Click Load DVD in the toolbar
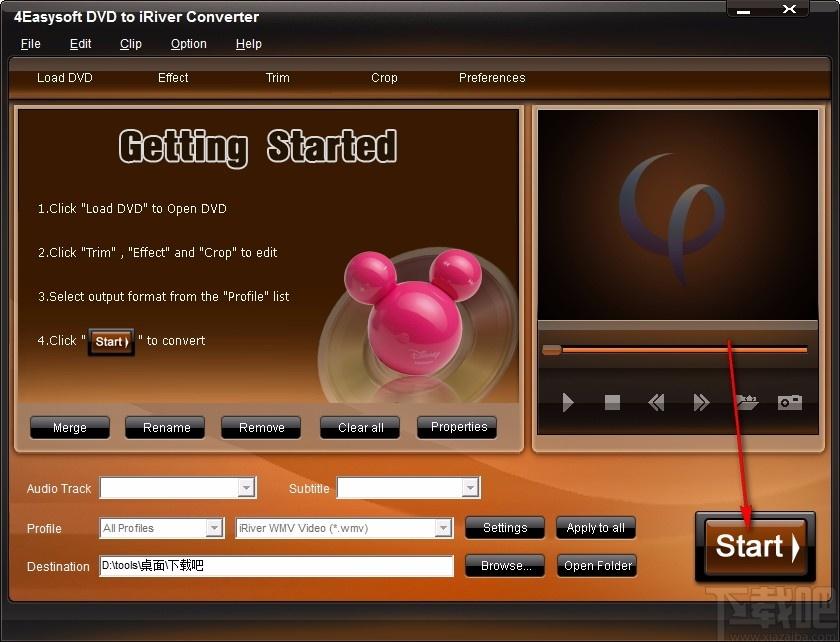This screenshot has height=642, width=840. (x=65, y=78)
